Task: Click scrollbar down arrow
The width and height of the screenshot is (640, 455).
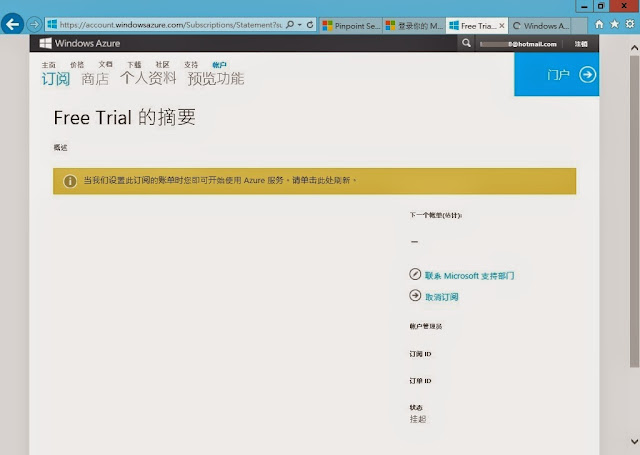Action: [x=634, y=441]
